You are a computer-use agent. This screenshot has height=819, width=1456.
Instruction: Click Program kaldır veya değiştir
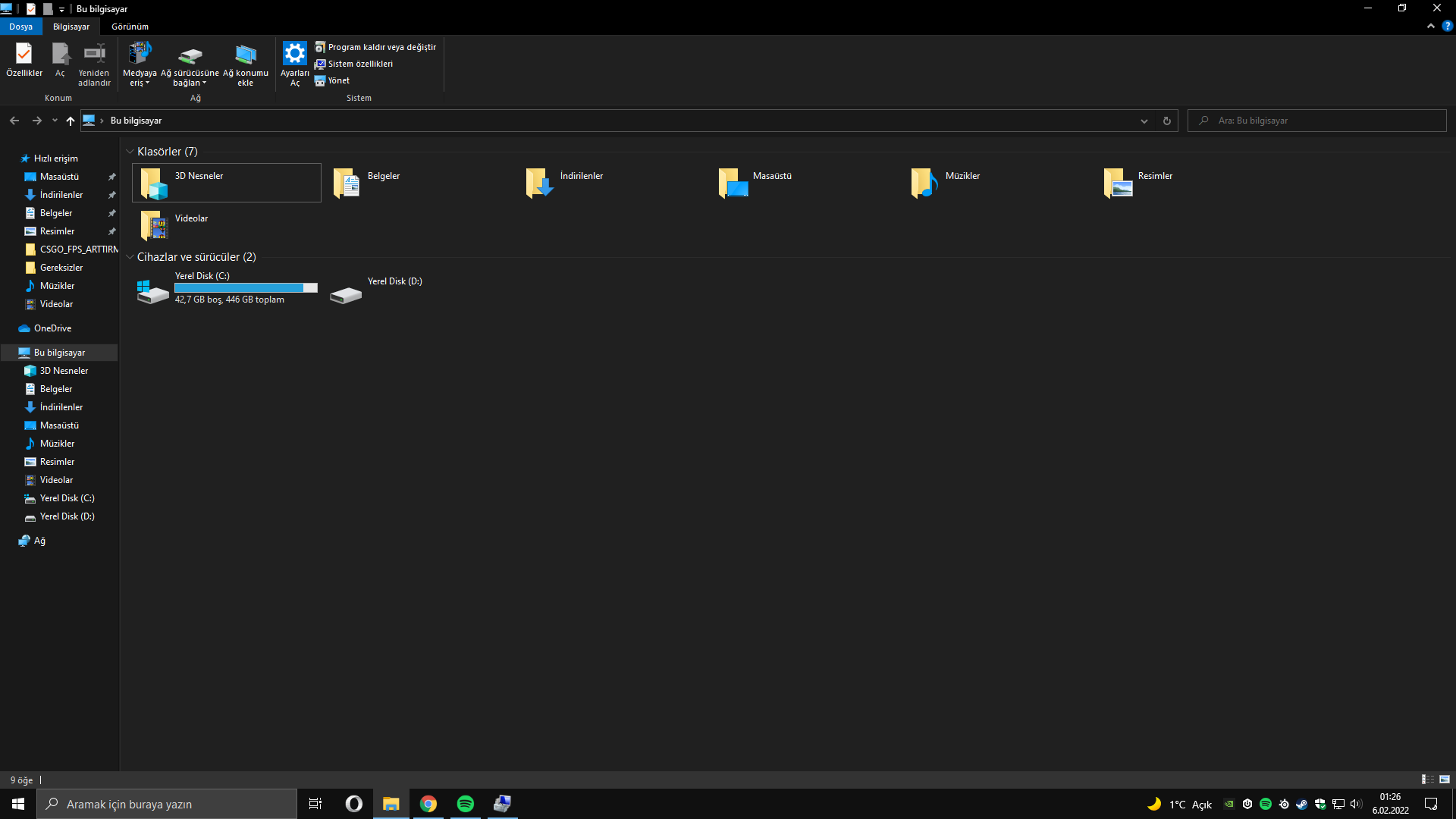tap(381, 47)
